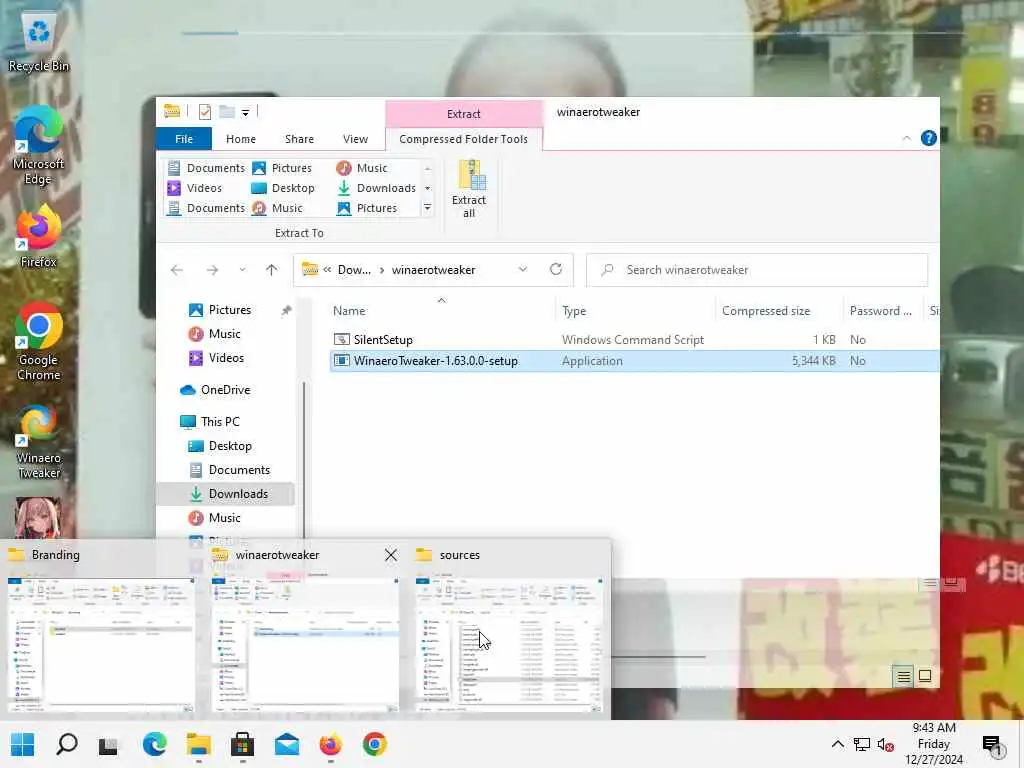Switch to Details view layout icon

903,677
